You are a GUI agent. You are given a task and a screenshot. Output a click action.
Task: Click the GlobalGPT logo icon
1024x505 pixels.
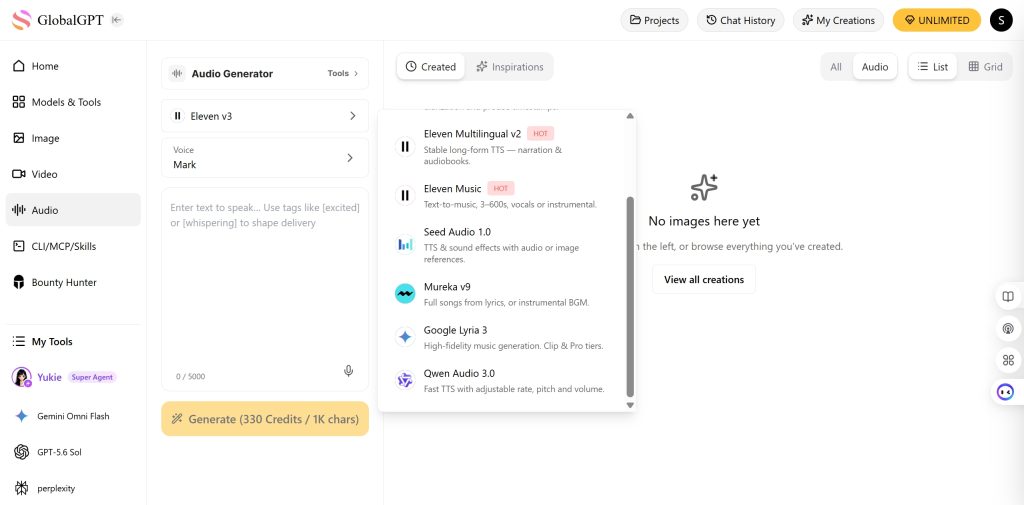pos(22,20)
